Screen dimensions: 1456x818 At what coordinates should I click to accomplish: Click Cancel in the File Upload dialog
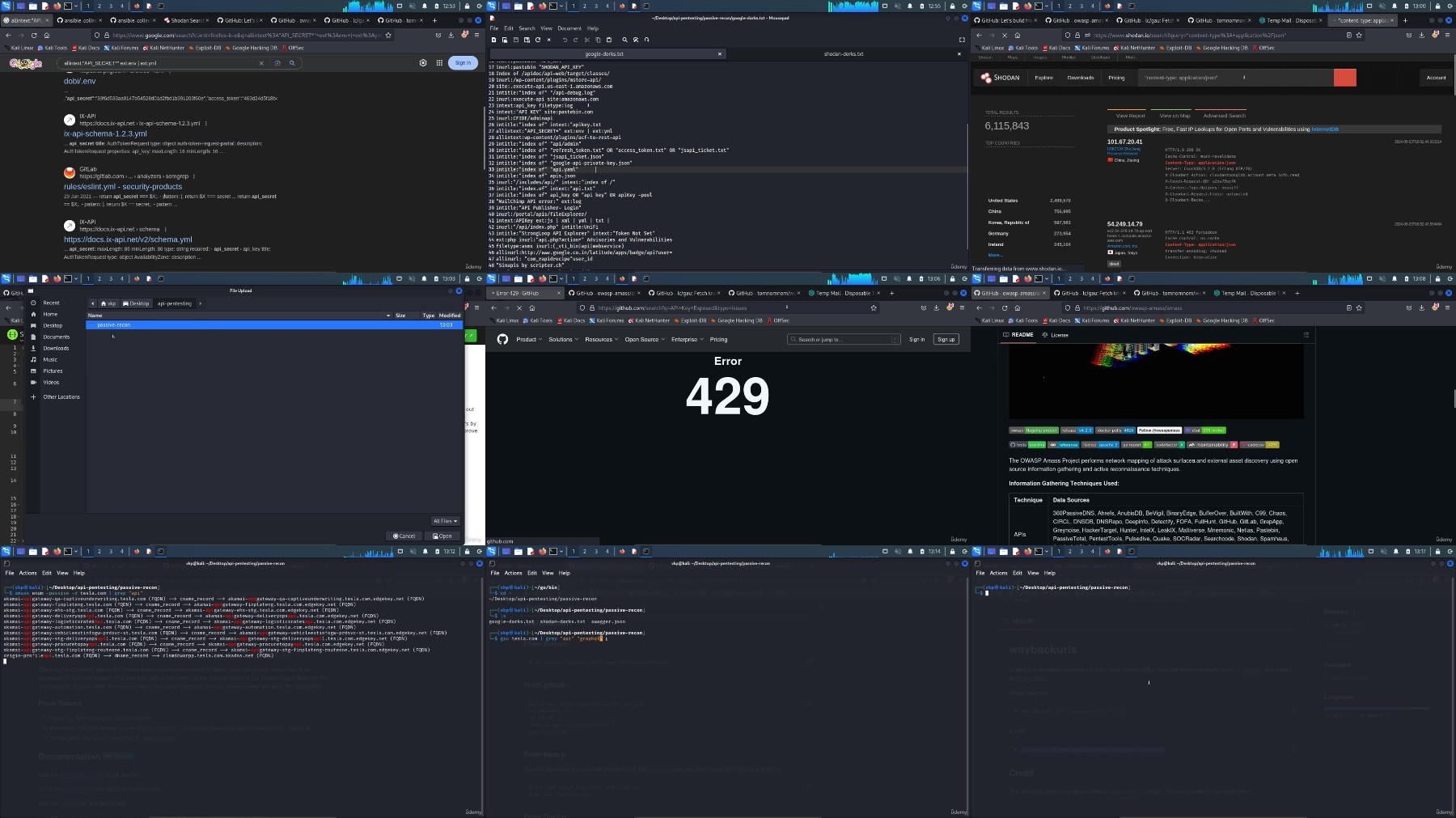pyautogui.click(x=404, y=536)
